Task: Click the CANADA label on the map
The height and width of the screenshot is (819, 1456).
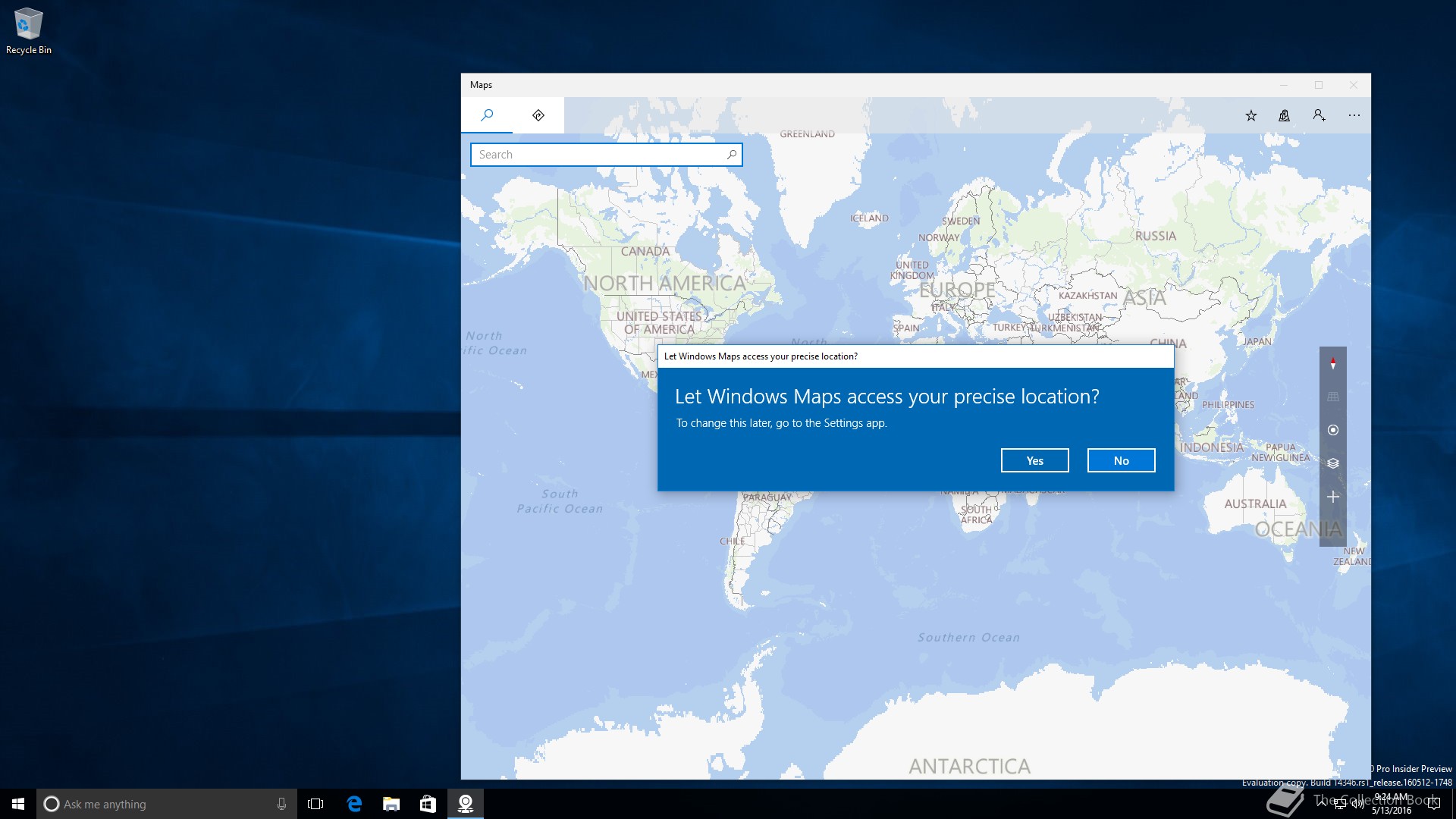Action: tap(645, 251)
